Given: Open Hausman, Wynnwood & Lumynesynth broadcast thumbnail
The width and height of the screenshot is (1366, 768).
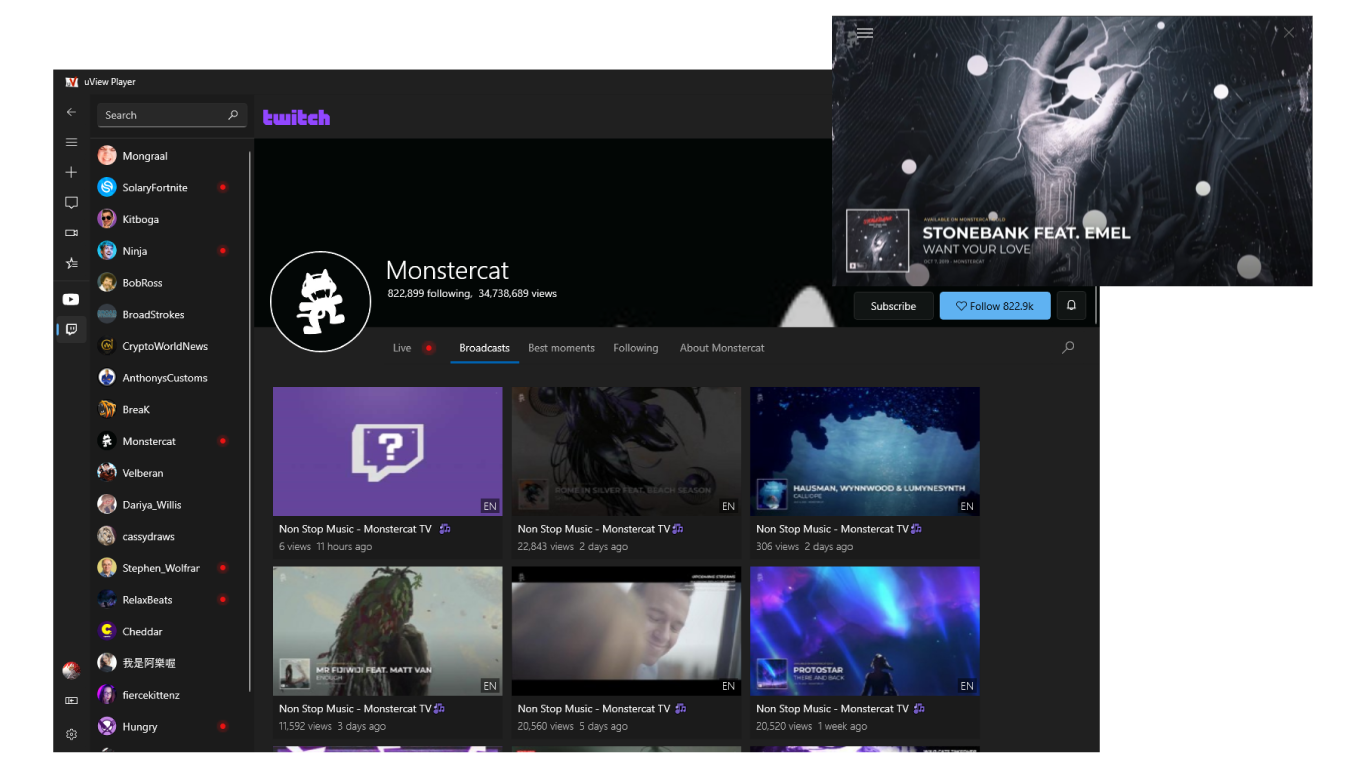Looking at the screenshot, I should 865,452.
